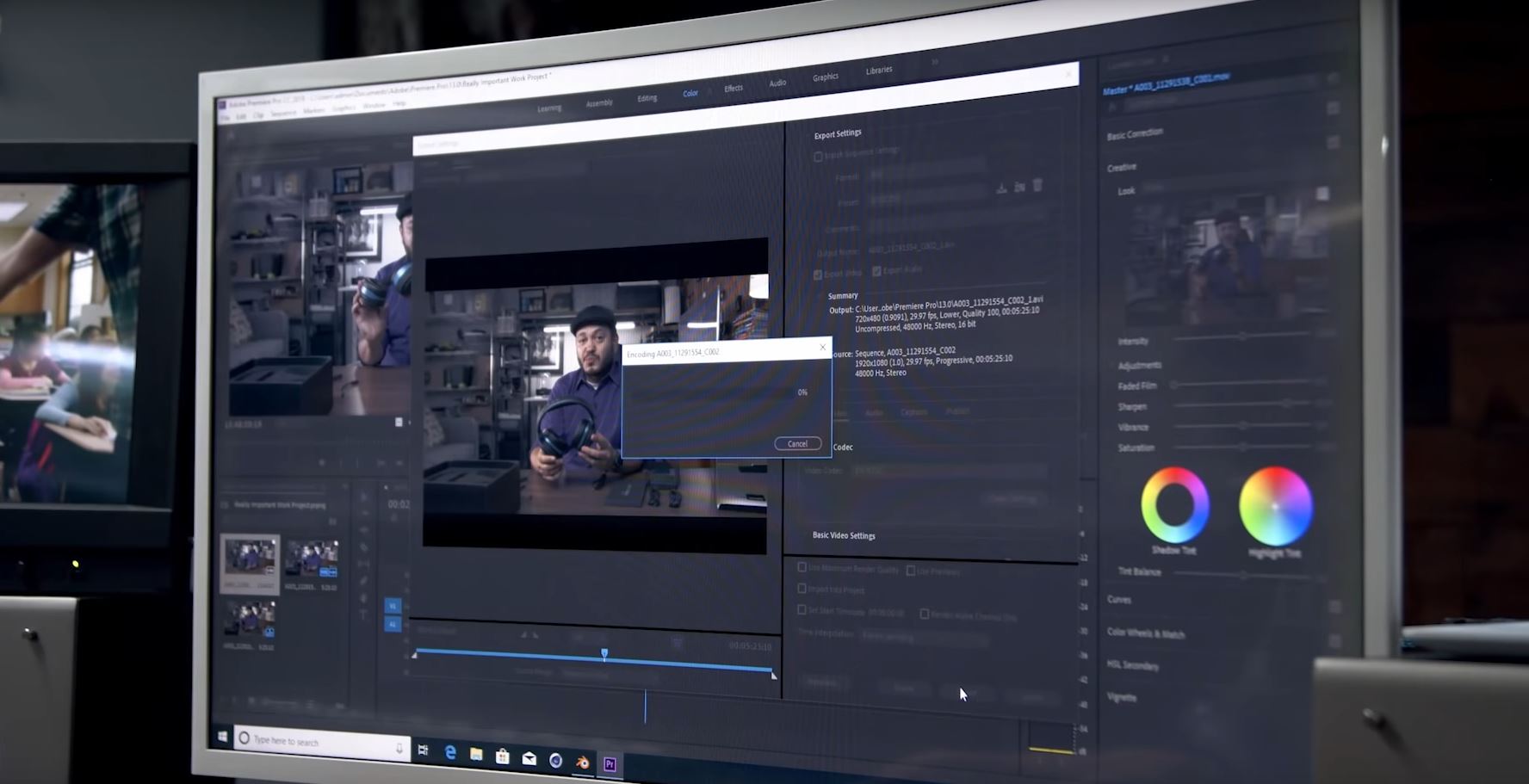Click the export preview playhead marker
The width and height of the screenshot is (1529, 784).
[x=604, y=655]
